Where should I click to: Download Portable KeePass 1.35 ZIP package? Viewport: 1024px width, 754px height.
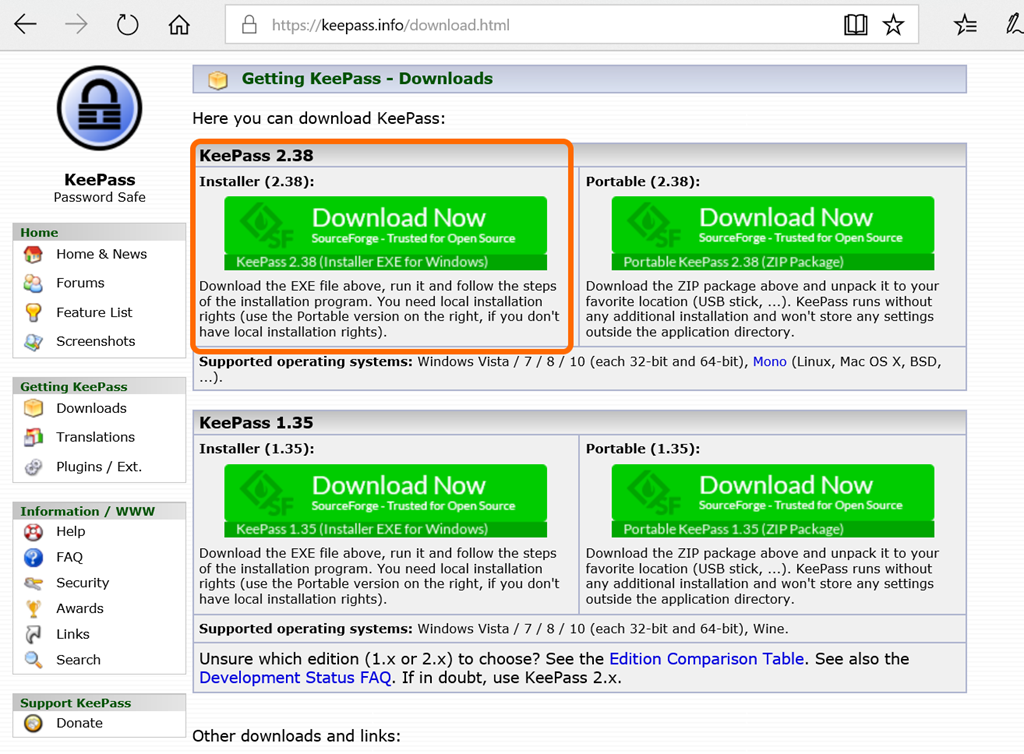[772, 501]
